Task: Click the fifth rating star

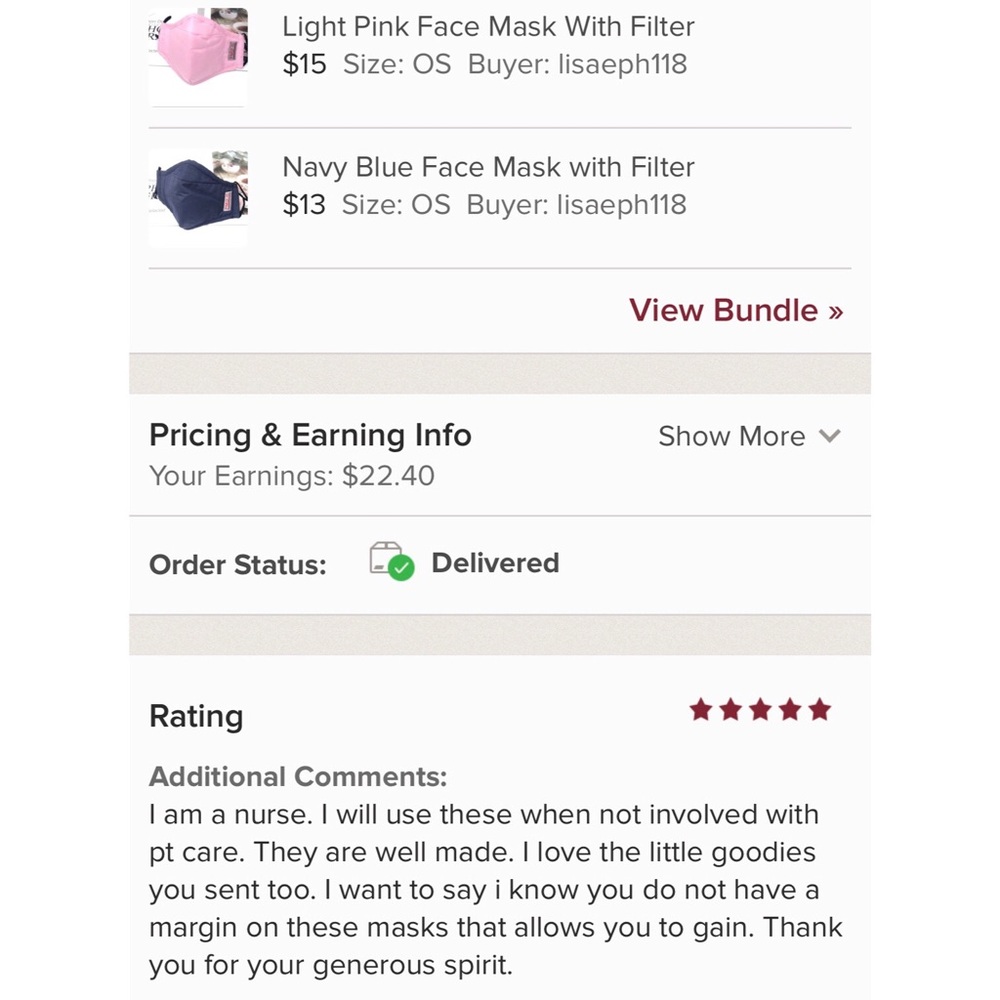Action: (820, 710)
